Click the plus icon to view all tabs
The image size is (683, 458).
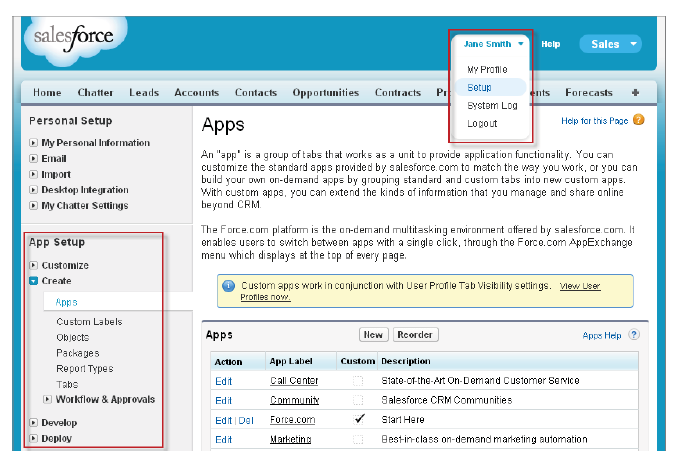[635, 92]
